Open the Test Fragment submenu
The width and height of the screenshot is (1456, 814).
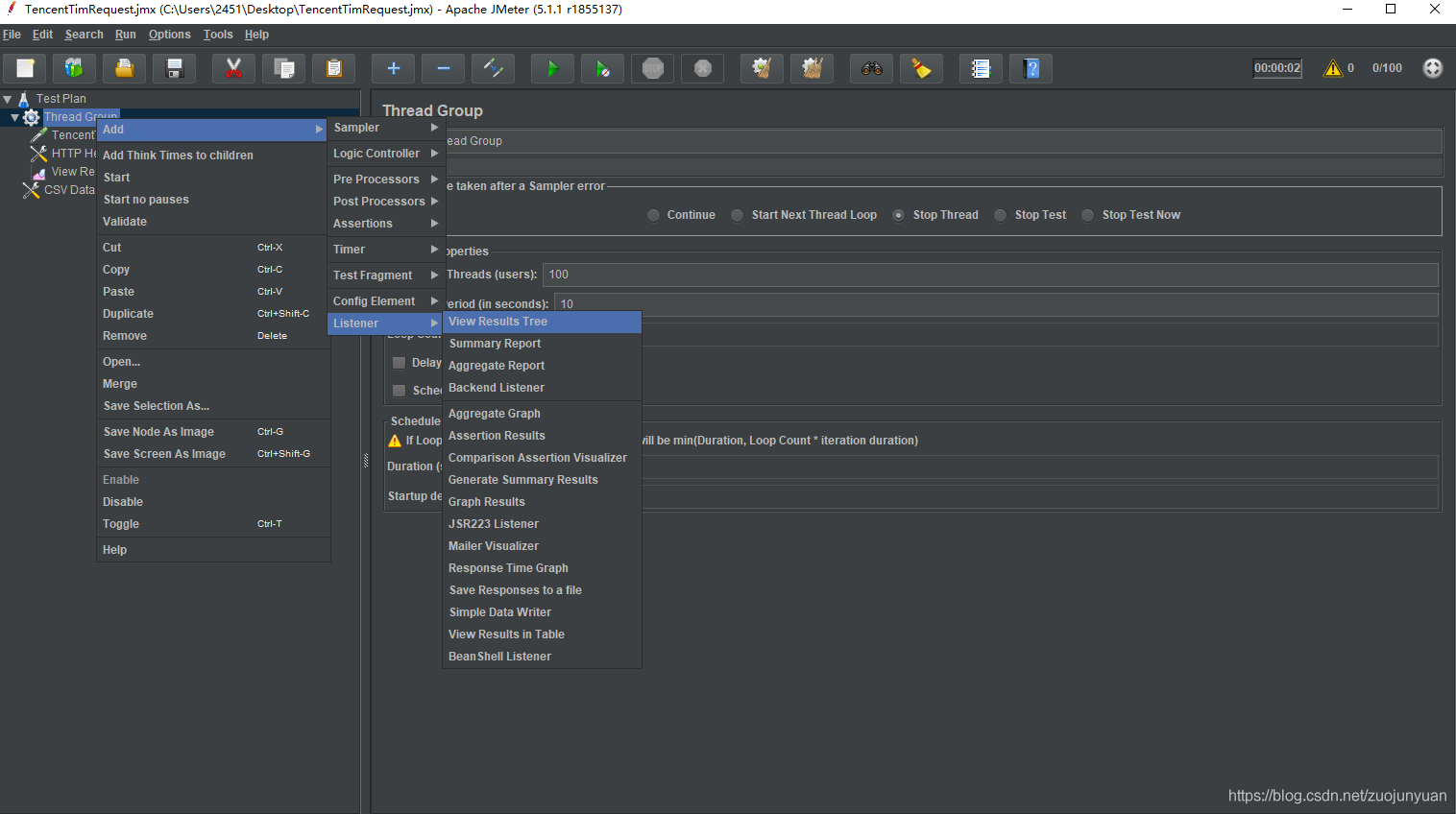coord(385,275)
